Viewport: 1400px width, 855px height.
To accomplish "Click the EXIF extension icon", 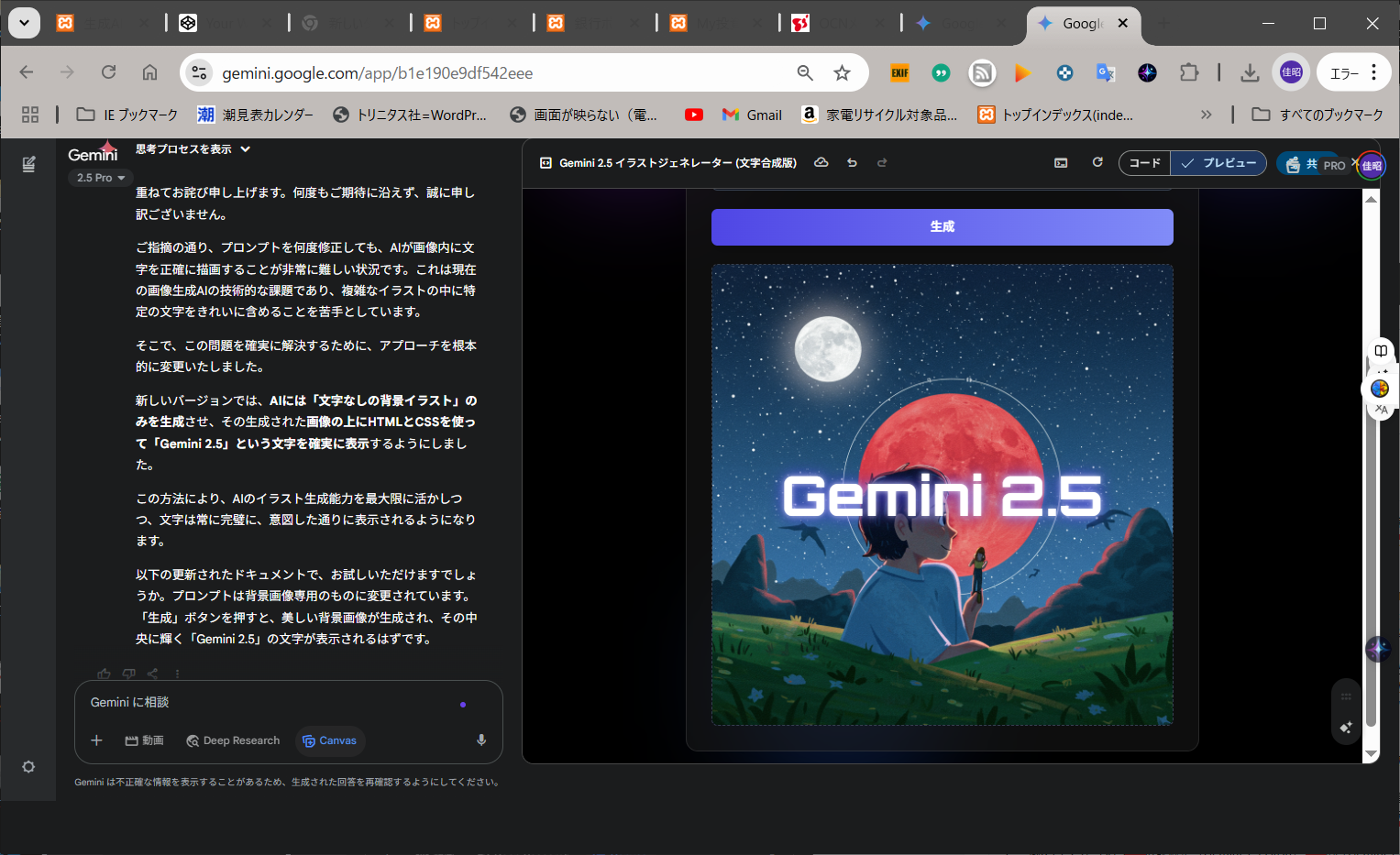I will 900,72.
